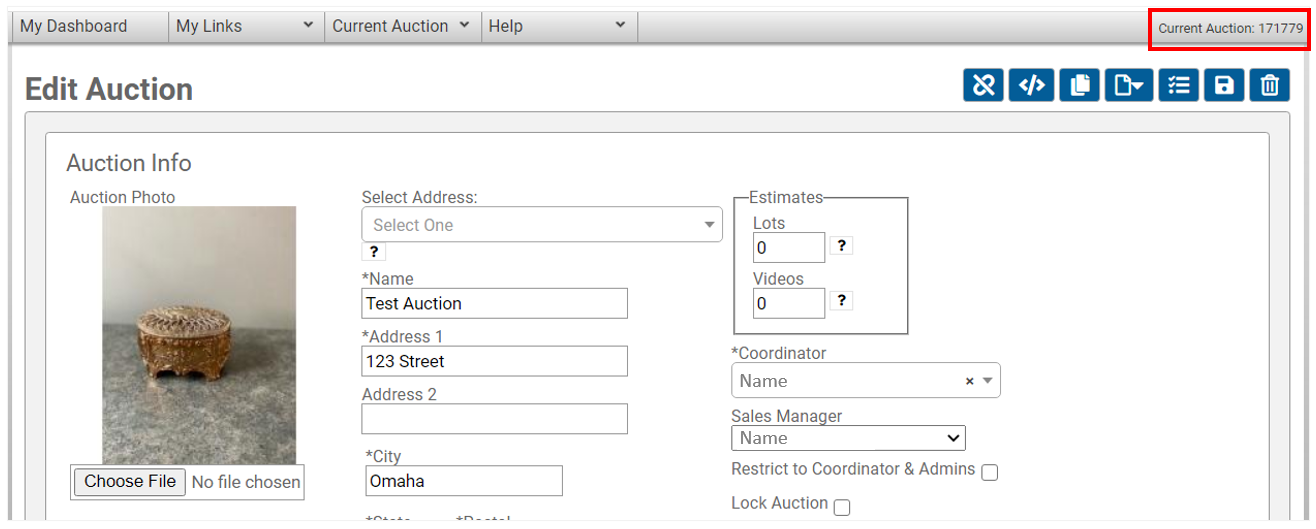The height and width of the screenshot is (529, 1316).
Task: Click the auction photo thumbnail
Action: point(199,335)
